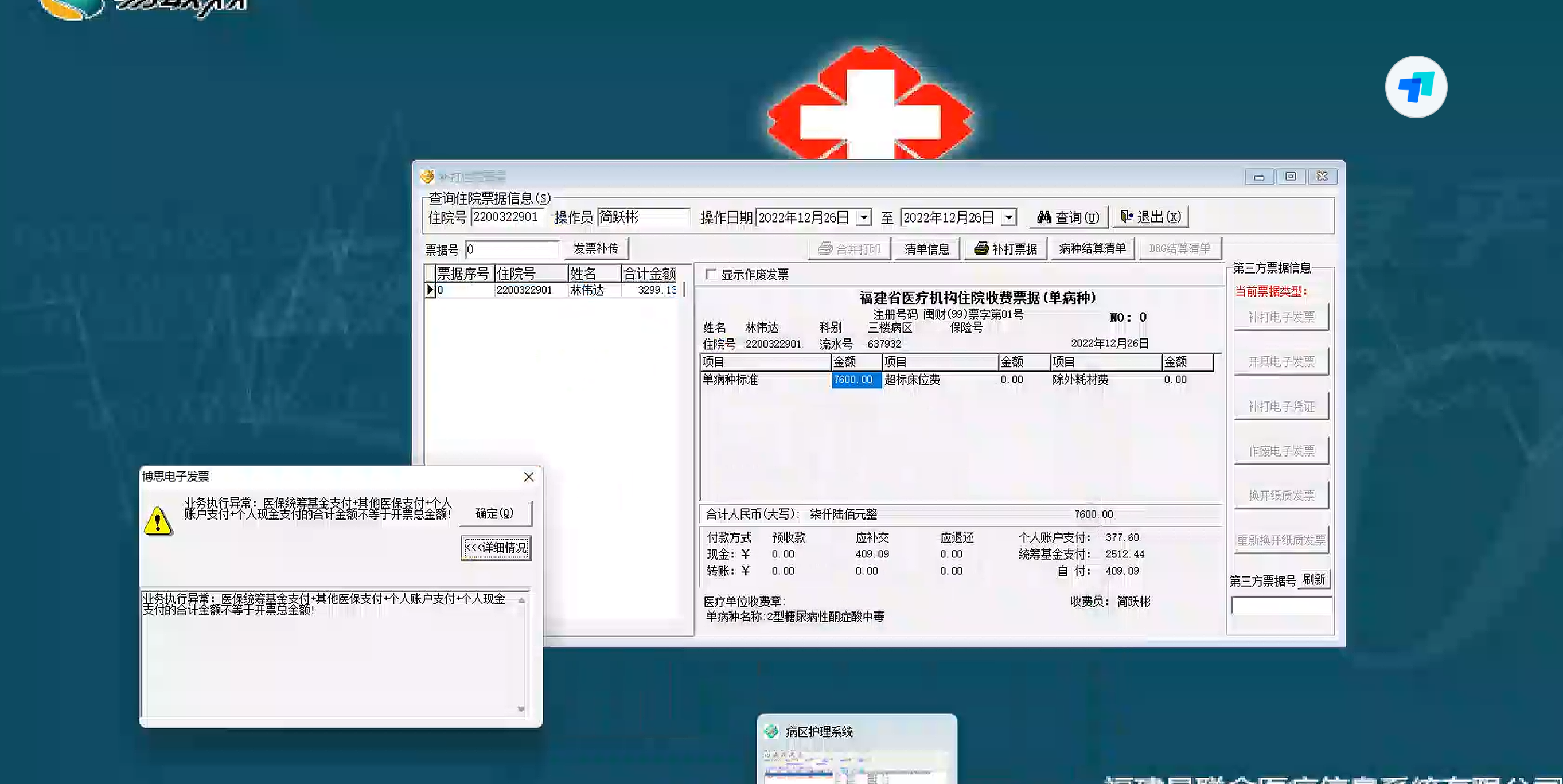This screenshot has width=1563, height=784.
Task: Click the 发票补传 button
Action: [x=595, y=249]
